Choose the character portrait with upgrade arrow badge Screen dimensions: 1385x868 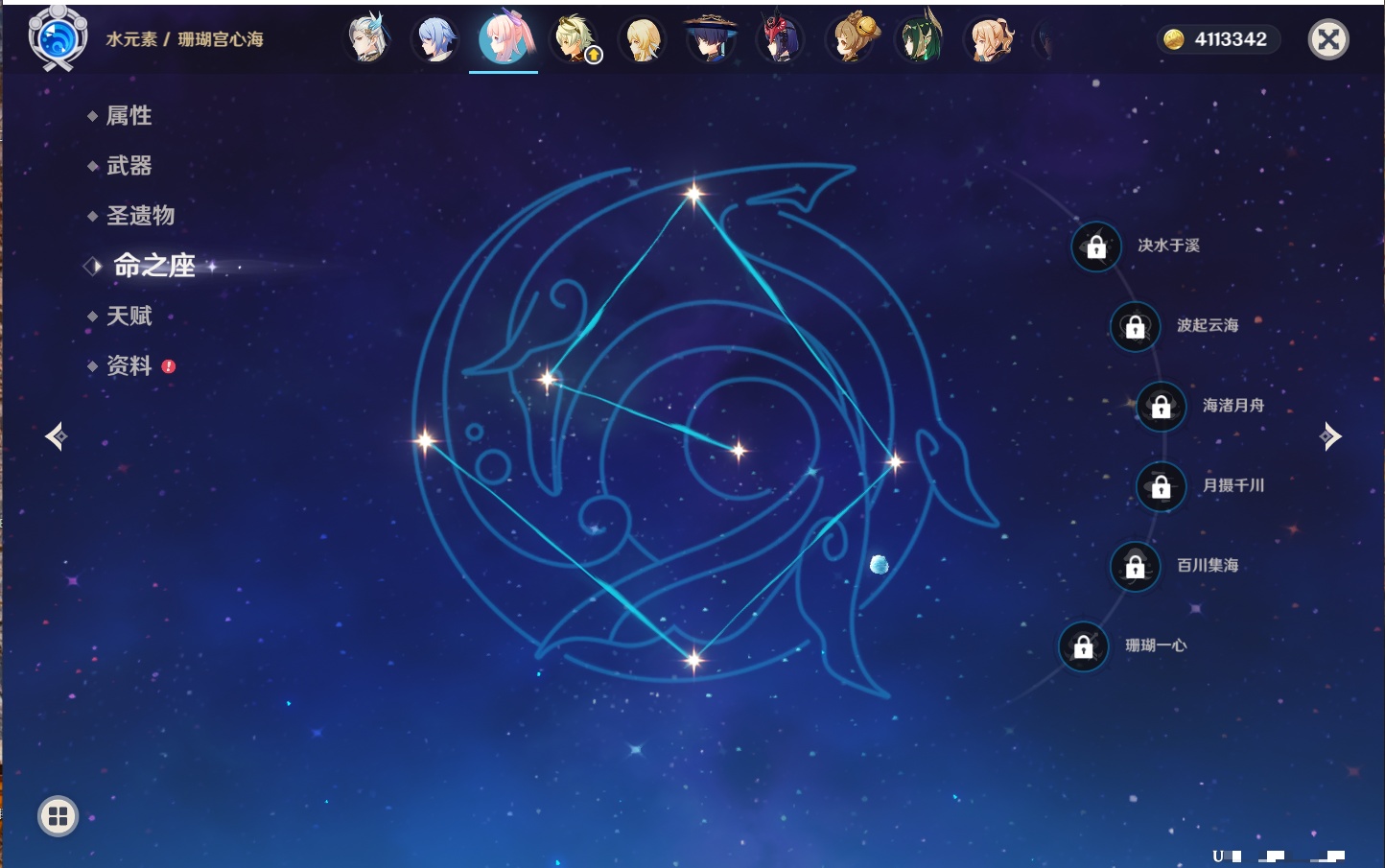[575, 39]
